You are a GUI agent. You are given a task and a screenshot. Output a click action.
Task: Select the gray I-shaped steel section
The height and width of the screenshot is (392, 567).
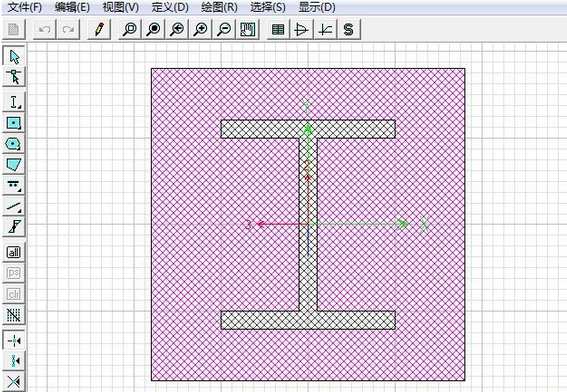coord(308,275)
